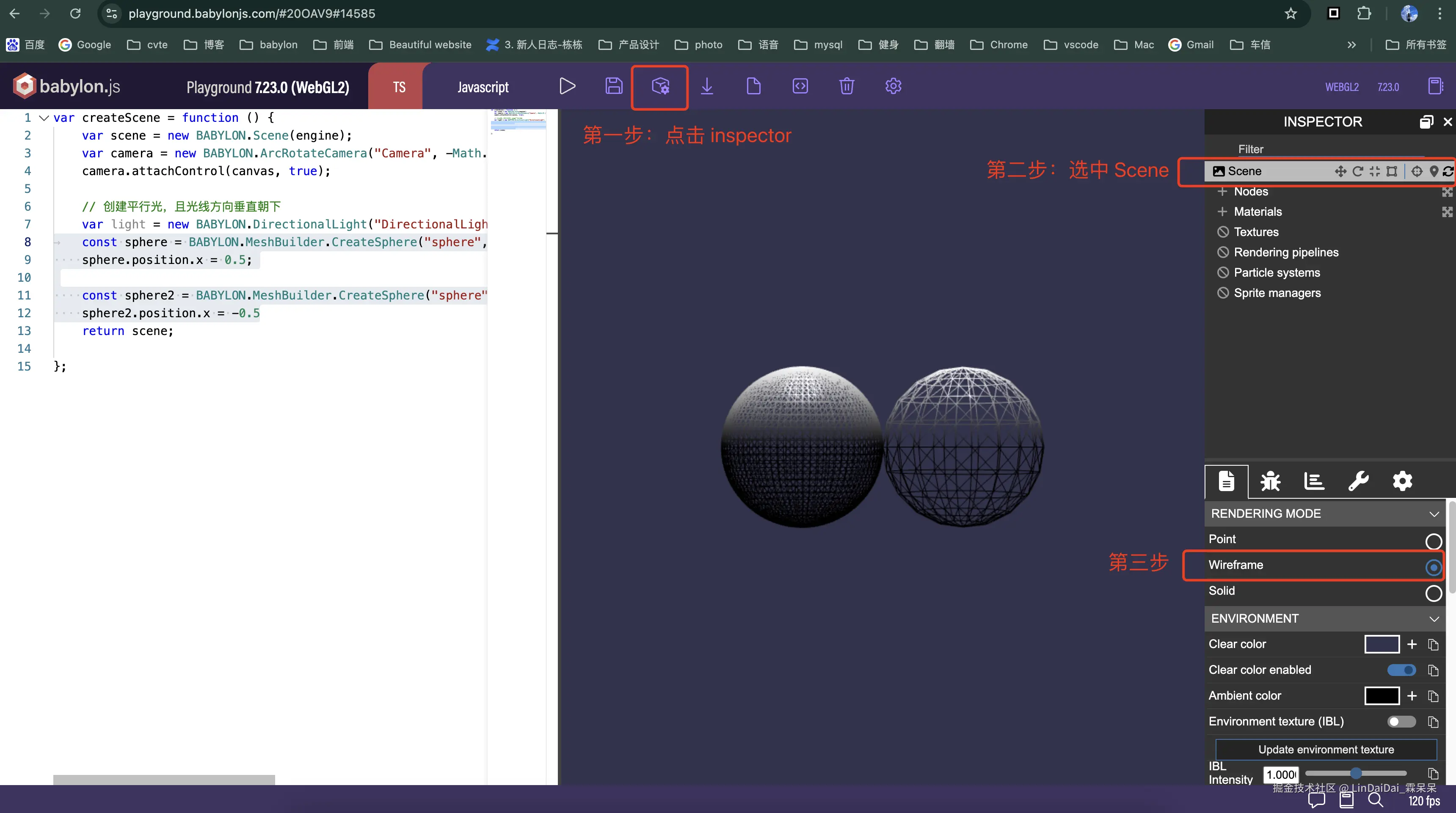1456x813 pixels.
Task: Run the playground scene with Play icon
Action: click(567, 86)
